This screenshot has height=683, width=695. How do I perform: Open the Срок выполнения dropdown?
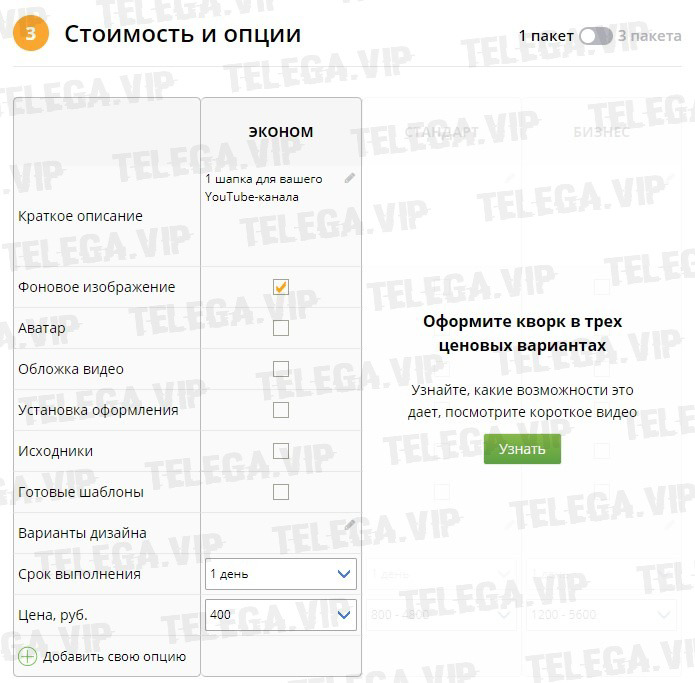(x=280, y=574)
